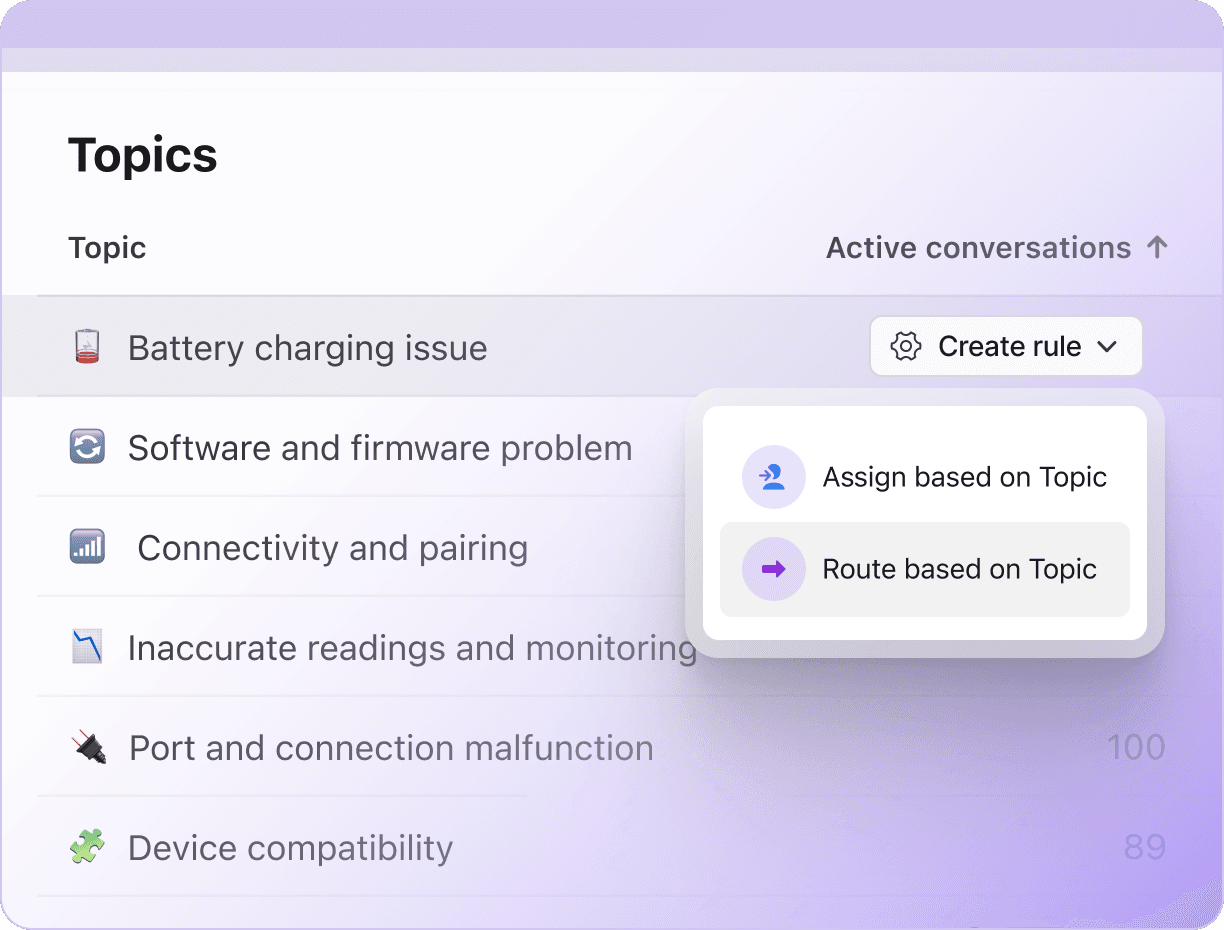This screenshot has height=930, width=1224.
Task: Click the Active conversations column header
Action: [x=978, y=247]
